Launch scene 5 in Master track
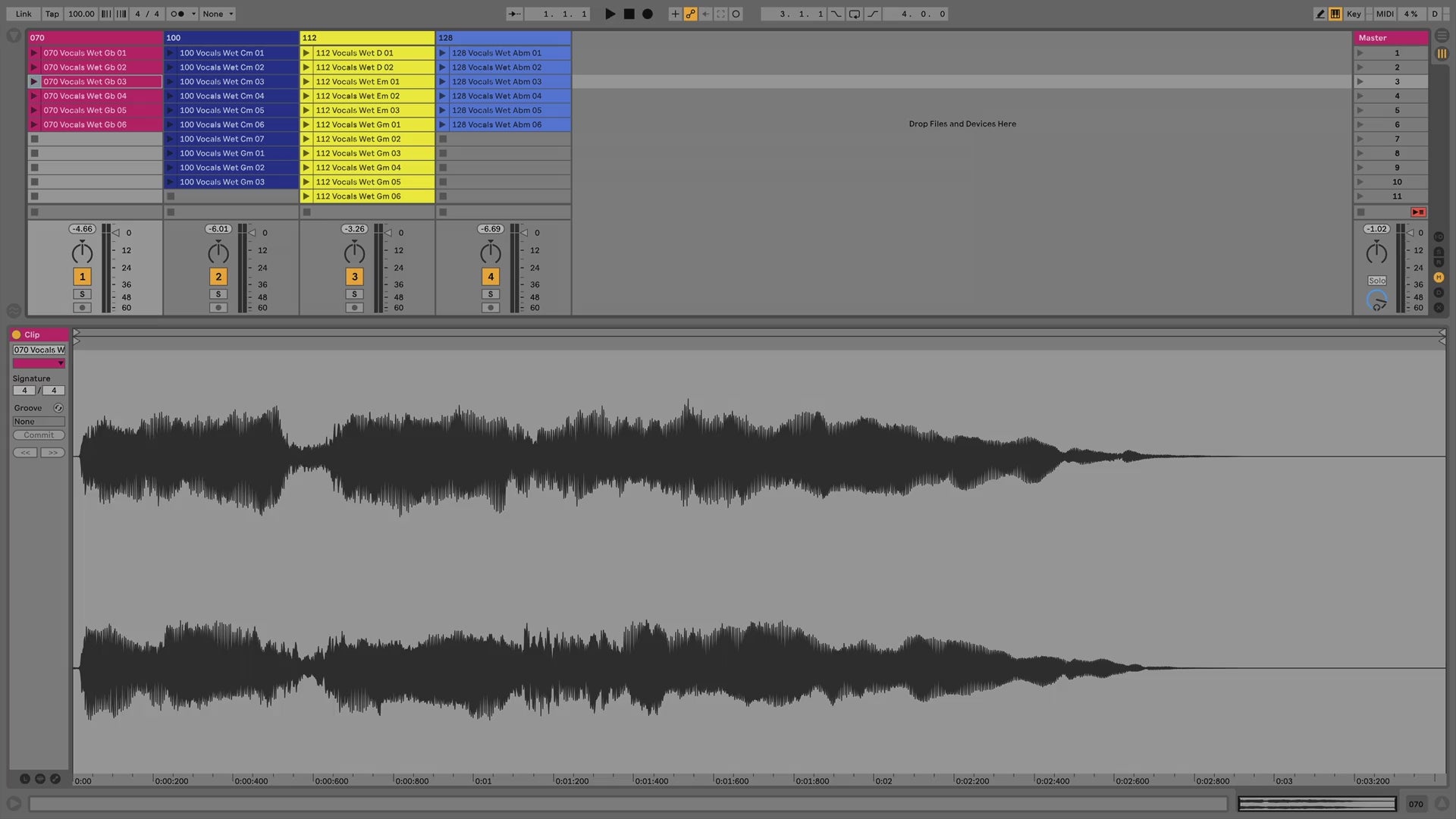 coord(1360,111)
